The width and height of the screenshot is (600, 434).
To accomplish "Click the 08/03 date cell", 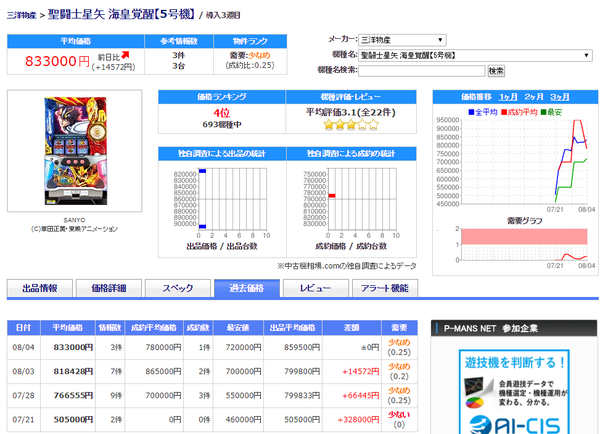I will (24, 371).
